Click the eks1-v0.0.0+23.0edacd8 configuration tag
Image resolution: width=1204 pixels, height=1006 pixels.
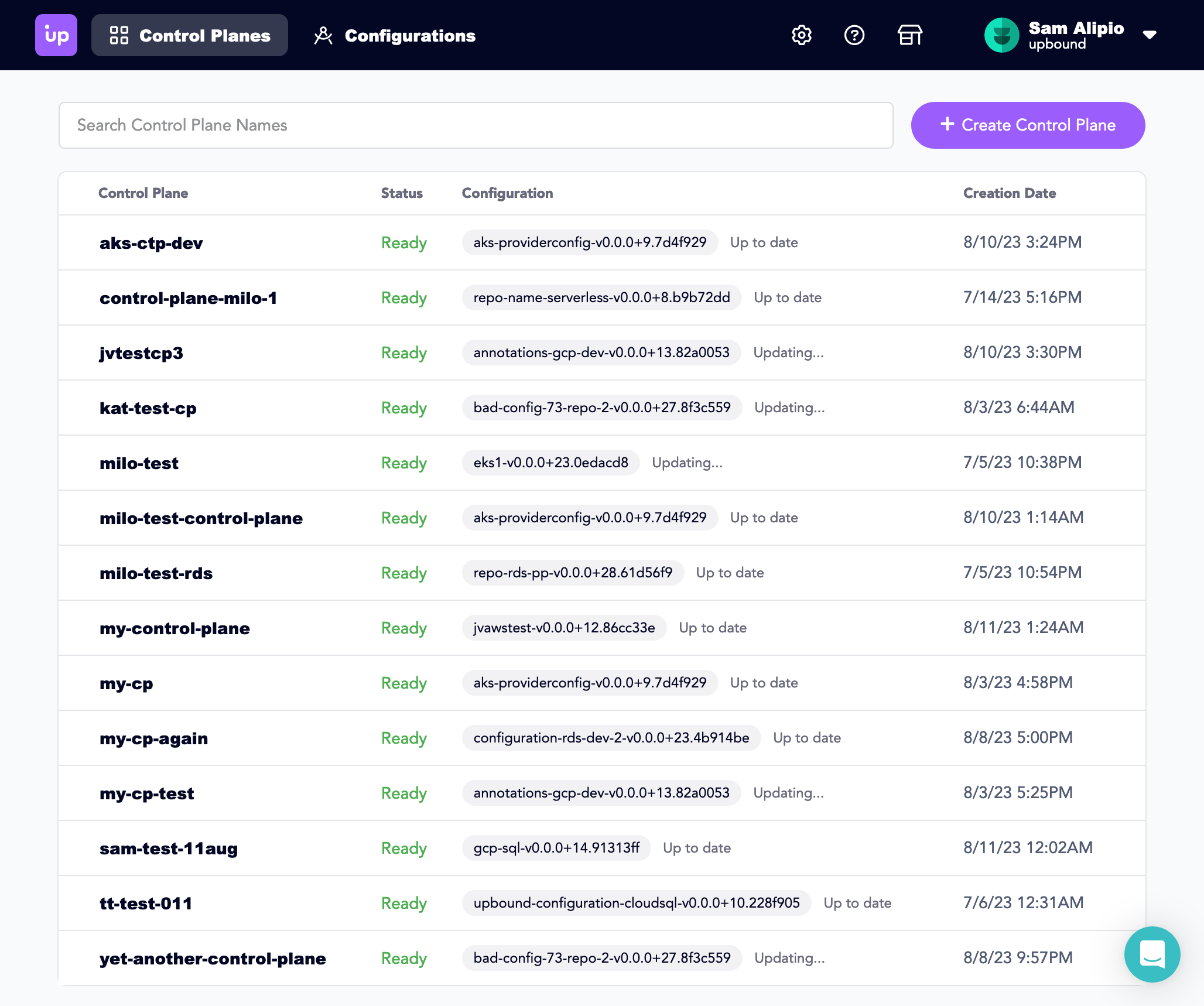point(550,463)
